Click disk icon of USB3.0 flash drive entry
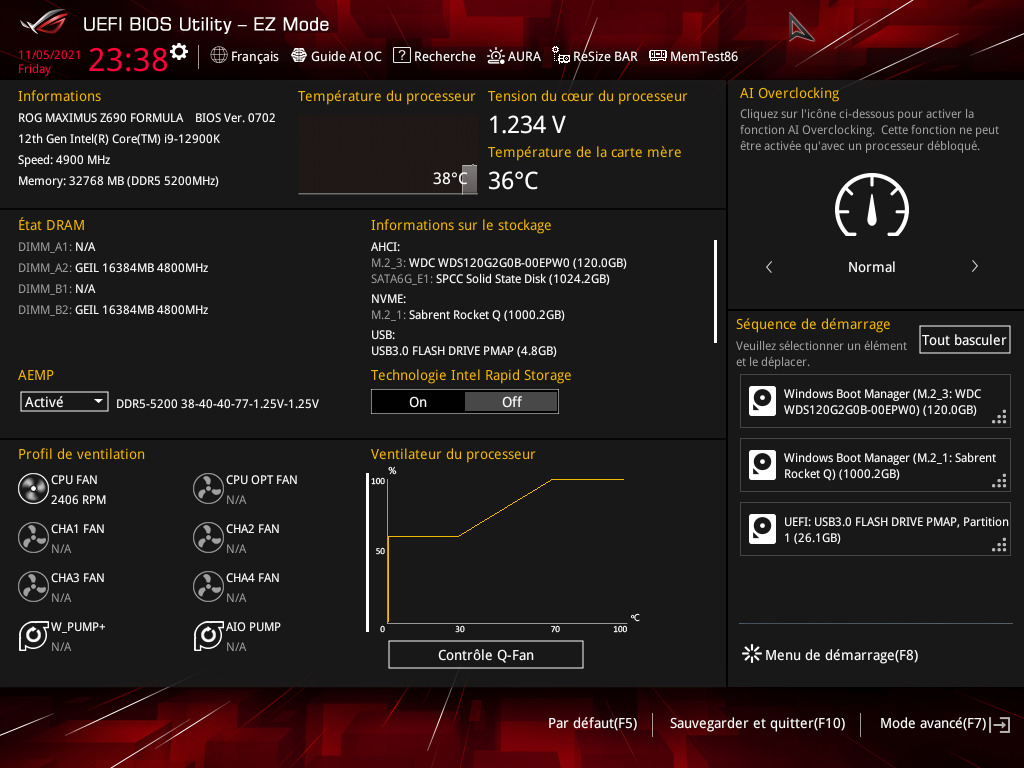Image resolution: width=1024 pixels, height=768 pixels. pos(762,529)
